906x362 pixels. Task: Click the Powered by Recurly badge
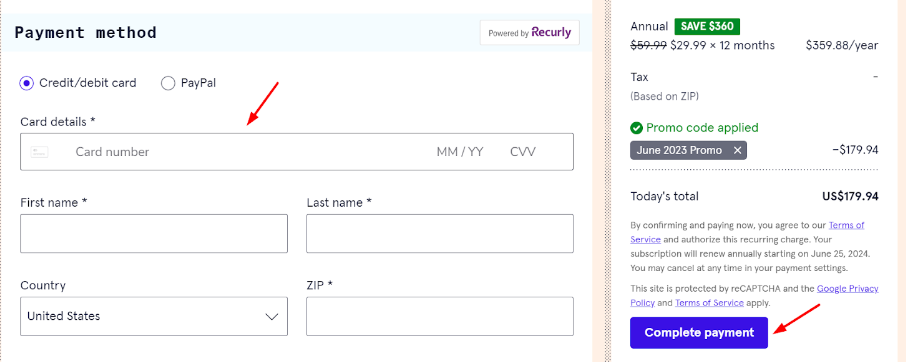530,33
